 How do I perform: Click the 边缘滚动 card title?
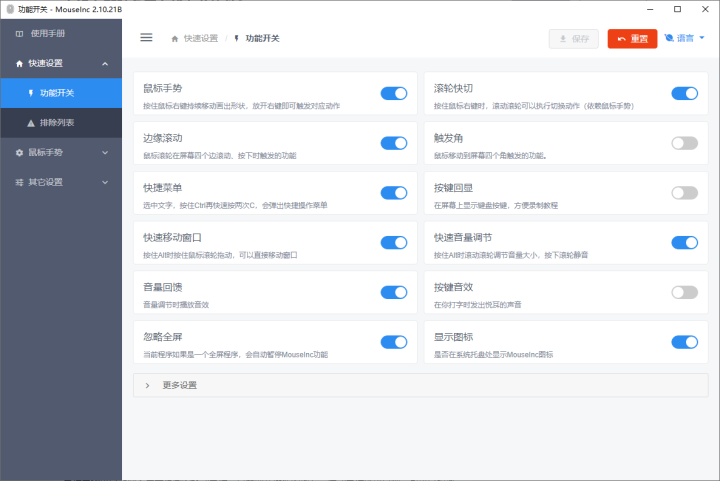[163, 138]
